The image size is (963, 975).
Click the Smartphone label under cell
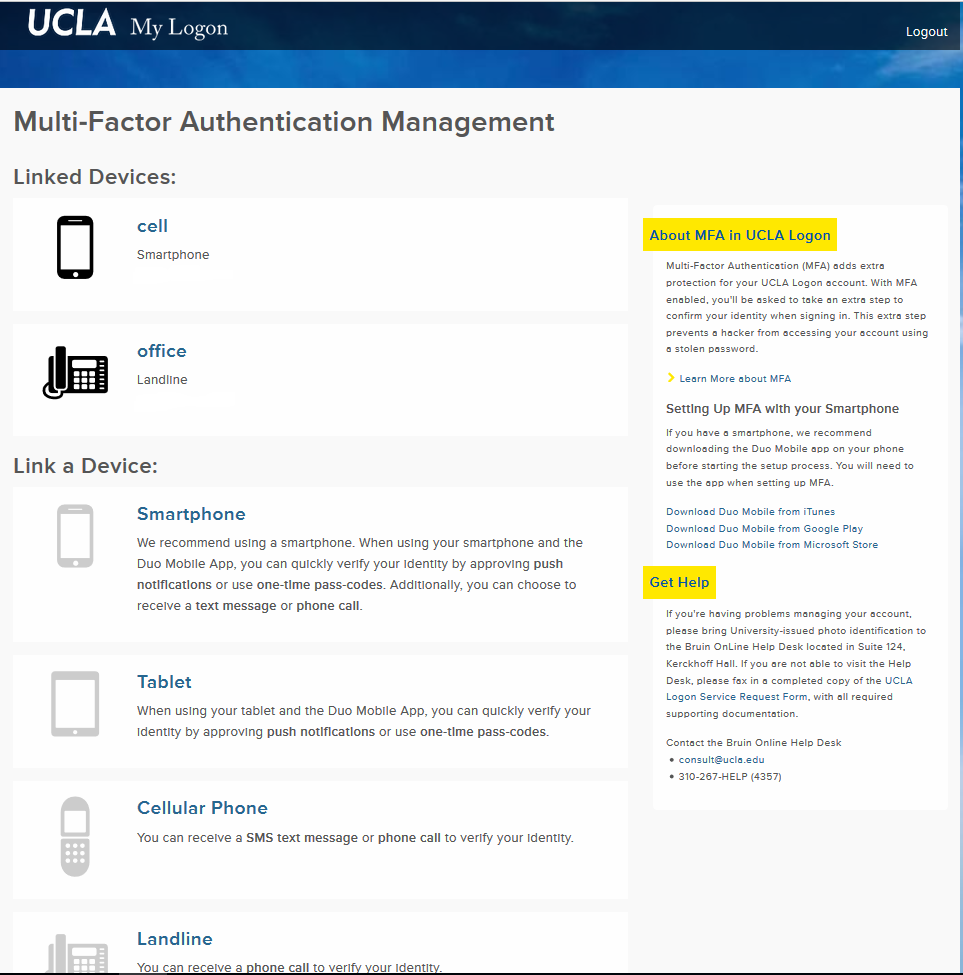(173, 255)
